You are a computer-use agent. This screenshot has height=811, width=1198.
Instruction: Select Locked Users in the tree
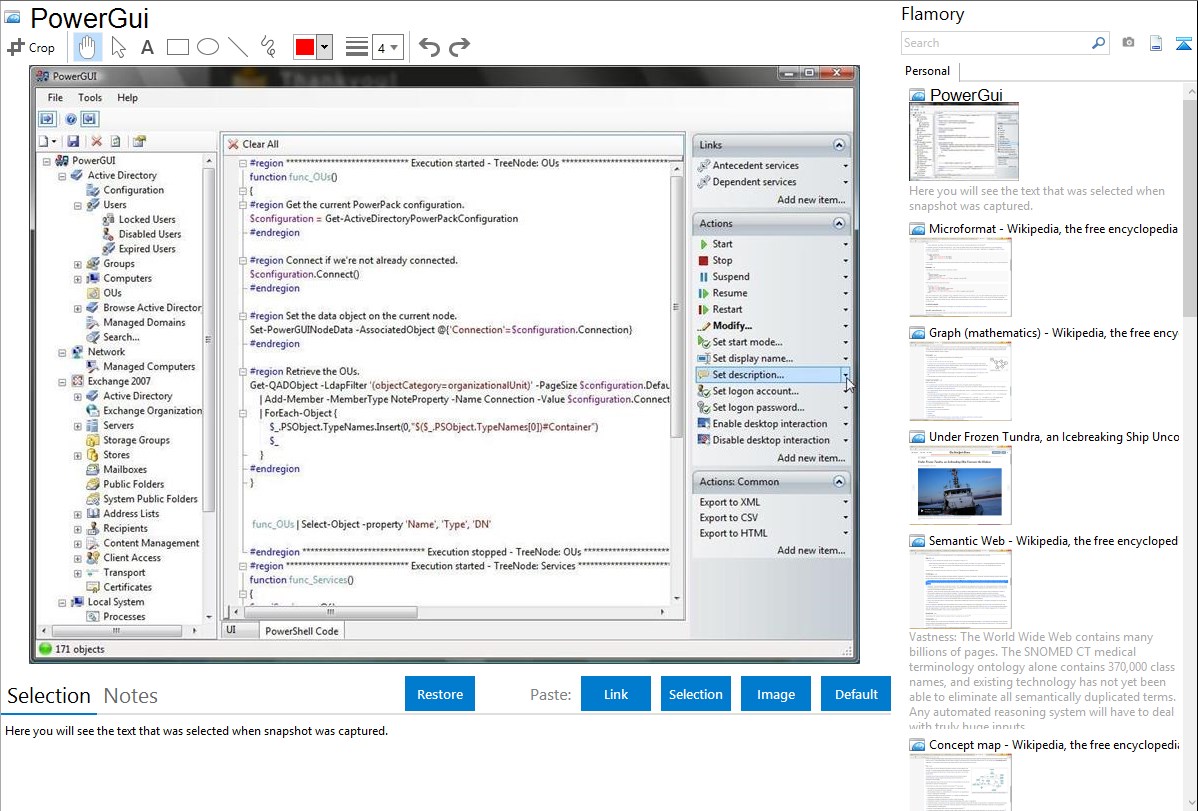coord(147,219)
